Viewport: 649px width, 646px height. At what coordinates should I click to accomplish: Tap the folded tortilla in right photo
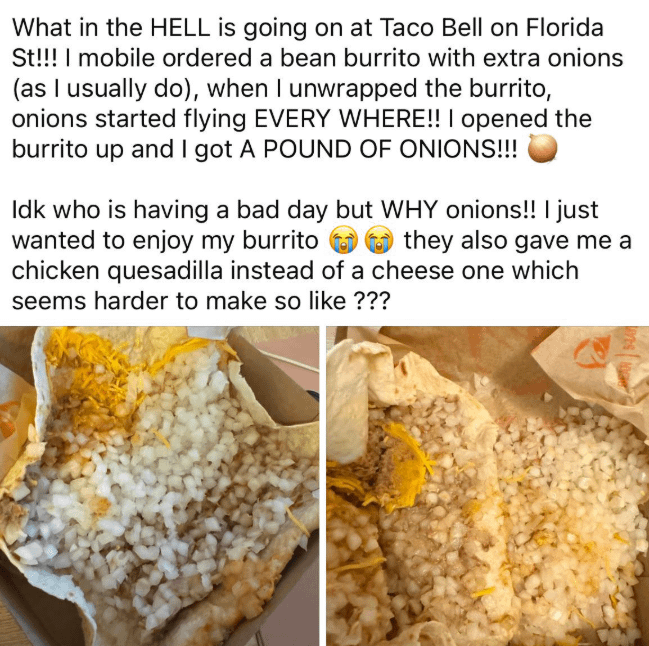click(360, 389)
